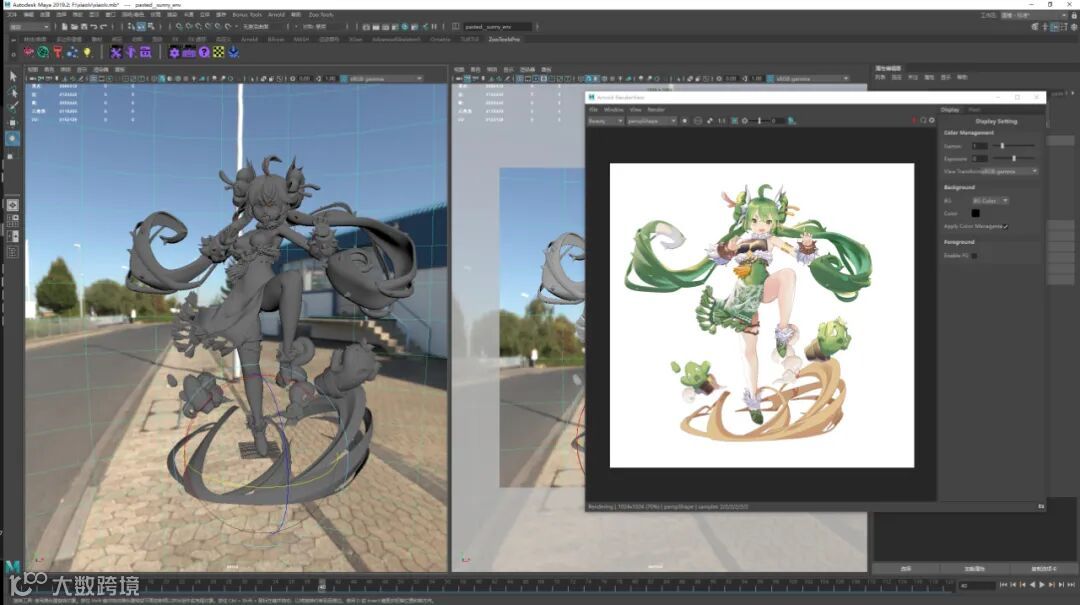Switch to the Display tab in Arnold RenderView
Screen dimensions: 1080x605
(950, 110)
